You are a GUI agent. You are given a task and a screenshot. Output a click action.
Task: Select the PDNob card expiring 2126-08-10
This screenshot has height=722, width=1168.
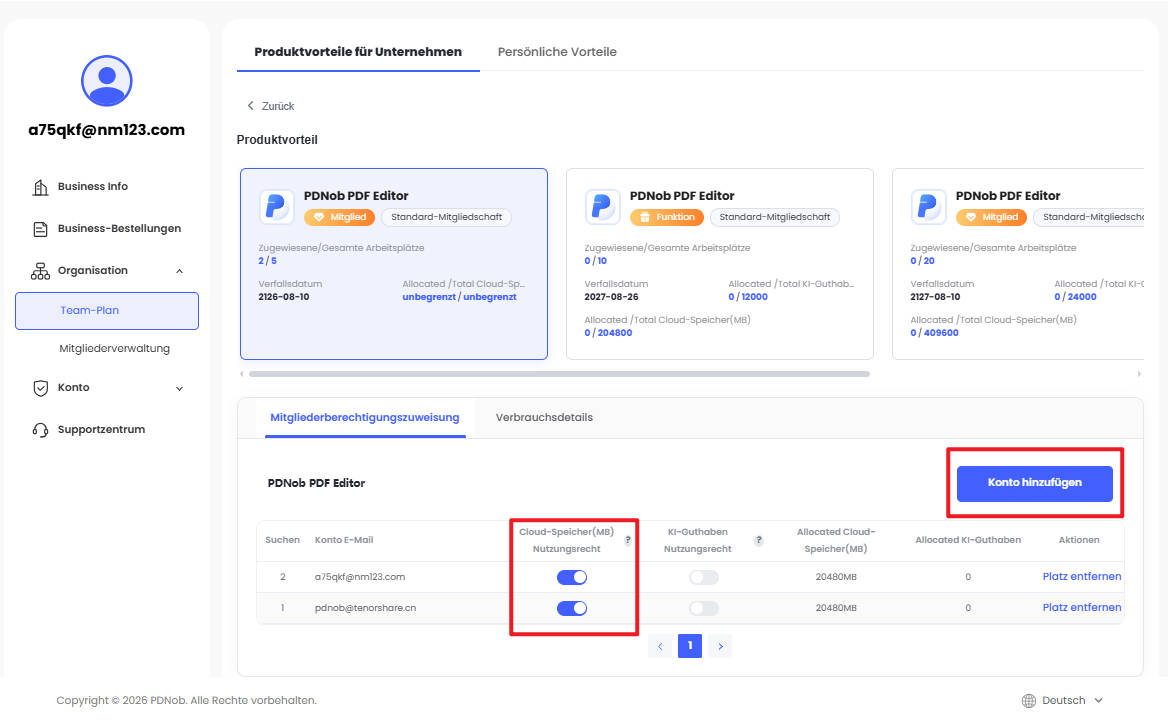394,264
